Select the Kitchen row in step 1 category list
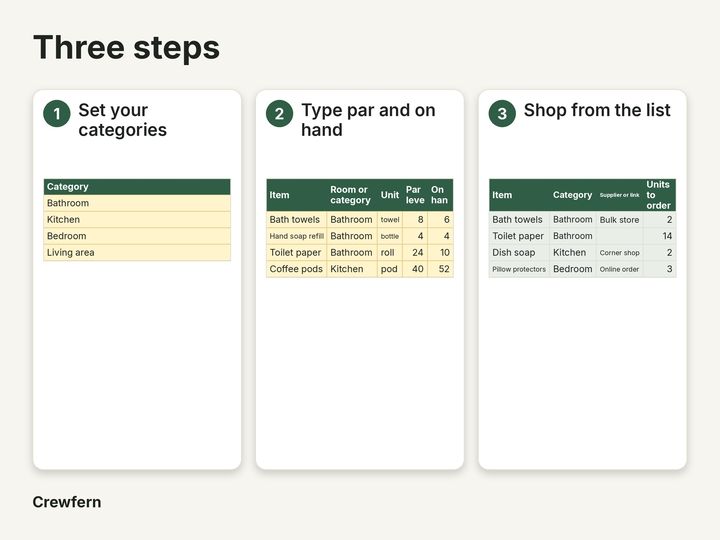Screen dimensions: 720x540 137,219
